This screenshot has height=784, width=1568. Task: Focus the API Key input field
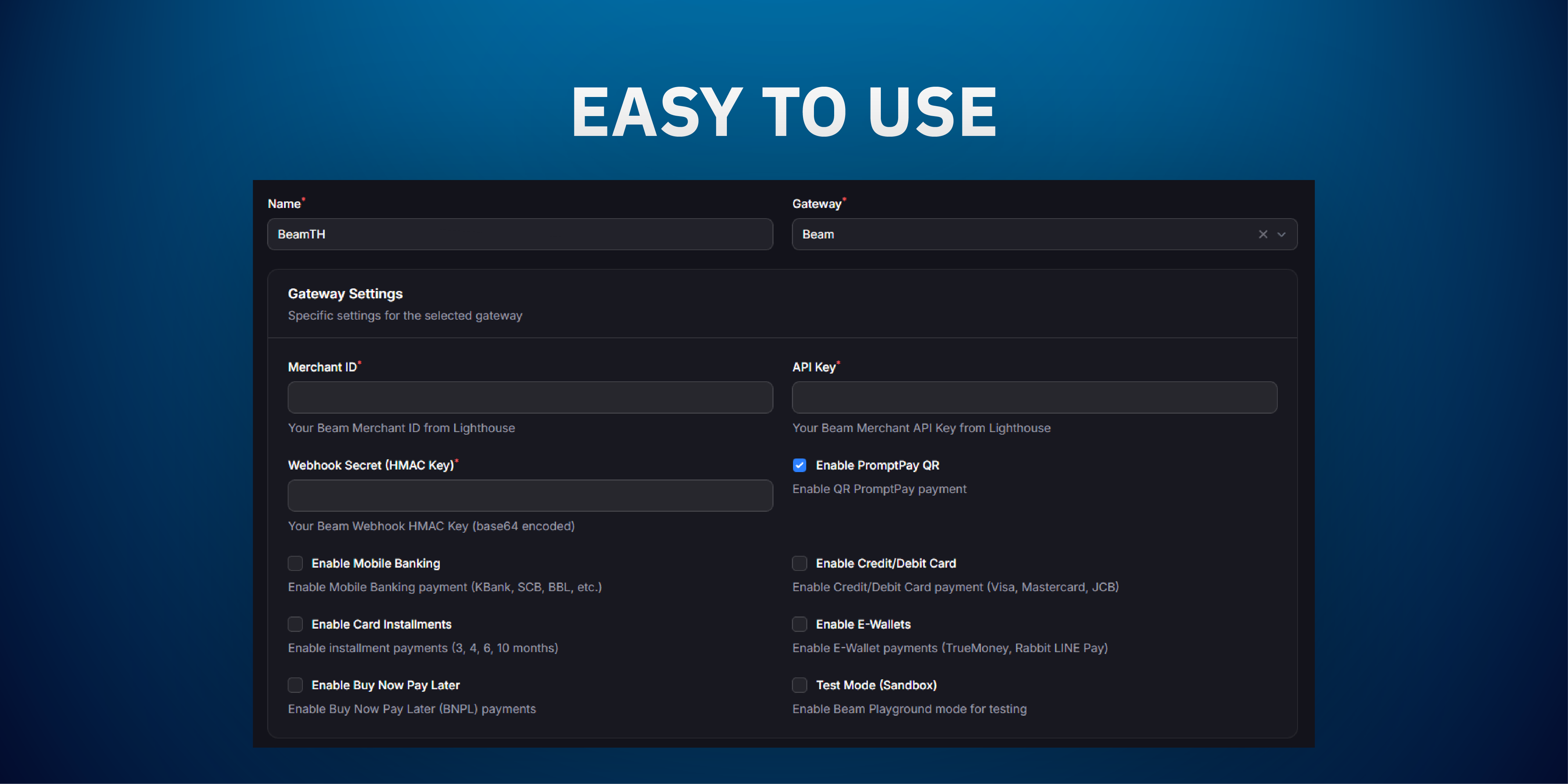coord(1034,398)
